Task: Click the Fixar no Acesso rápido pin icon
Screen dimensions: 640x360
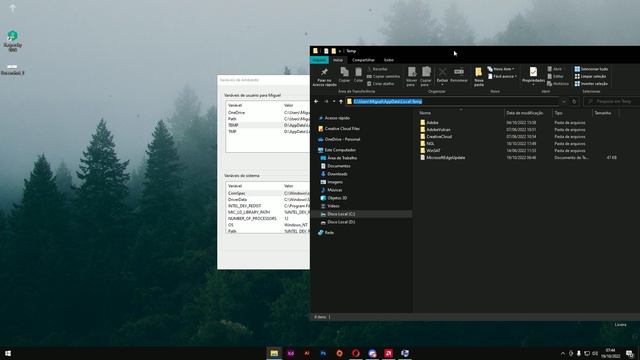Action: [324, 73]
